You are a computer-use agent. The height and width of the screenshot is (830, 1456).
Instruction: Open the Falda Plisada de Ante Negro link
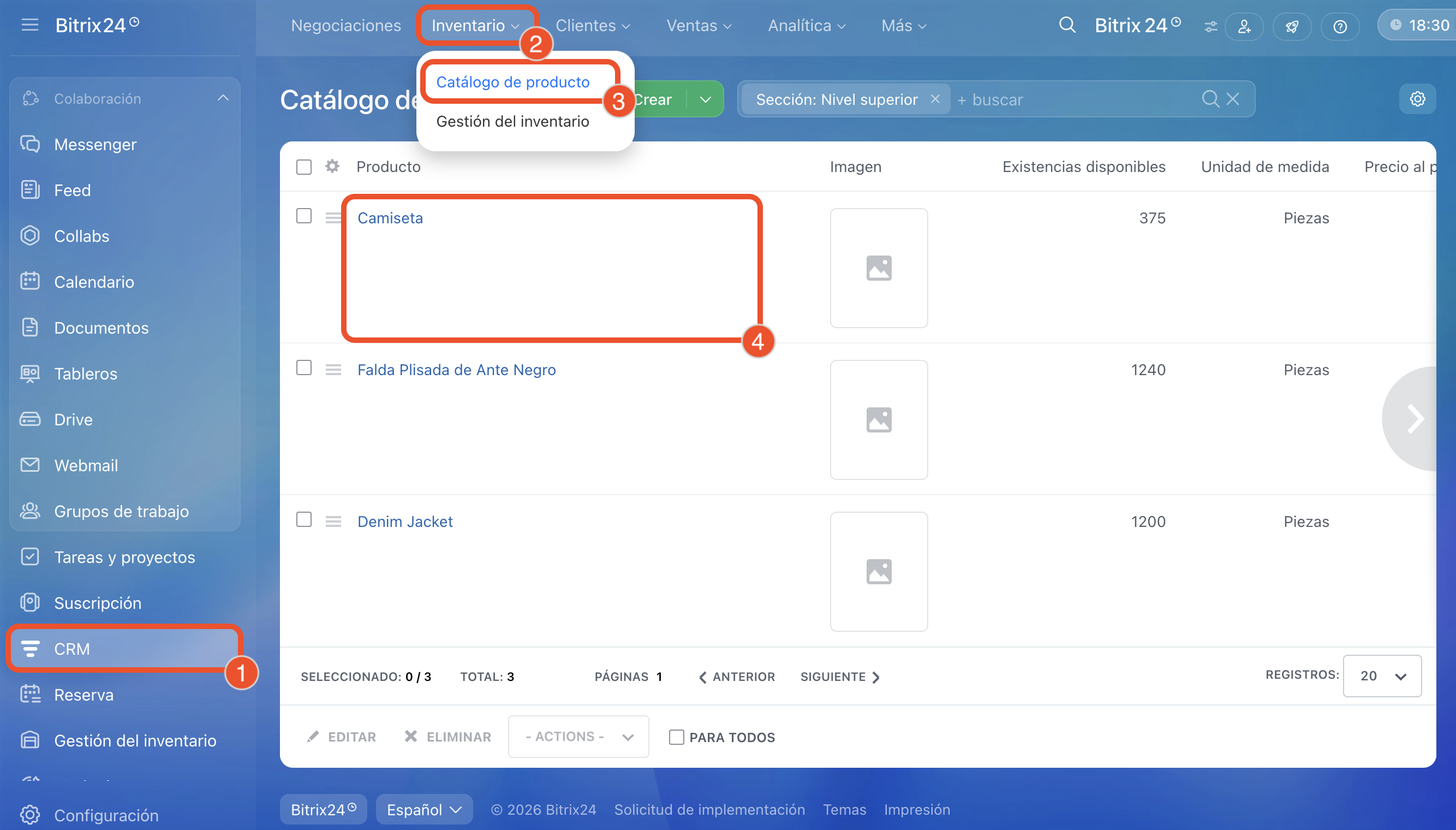click(456, 369)
